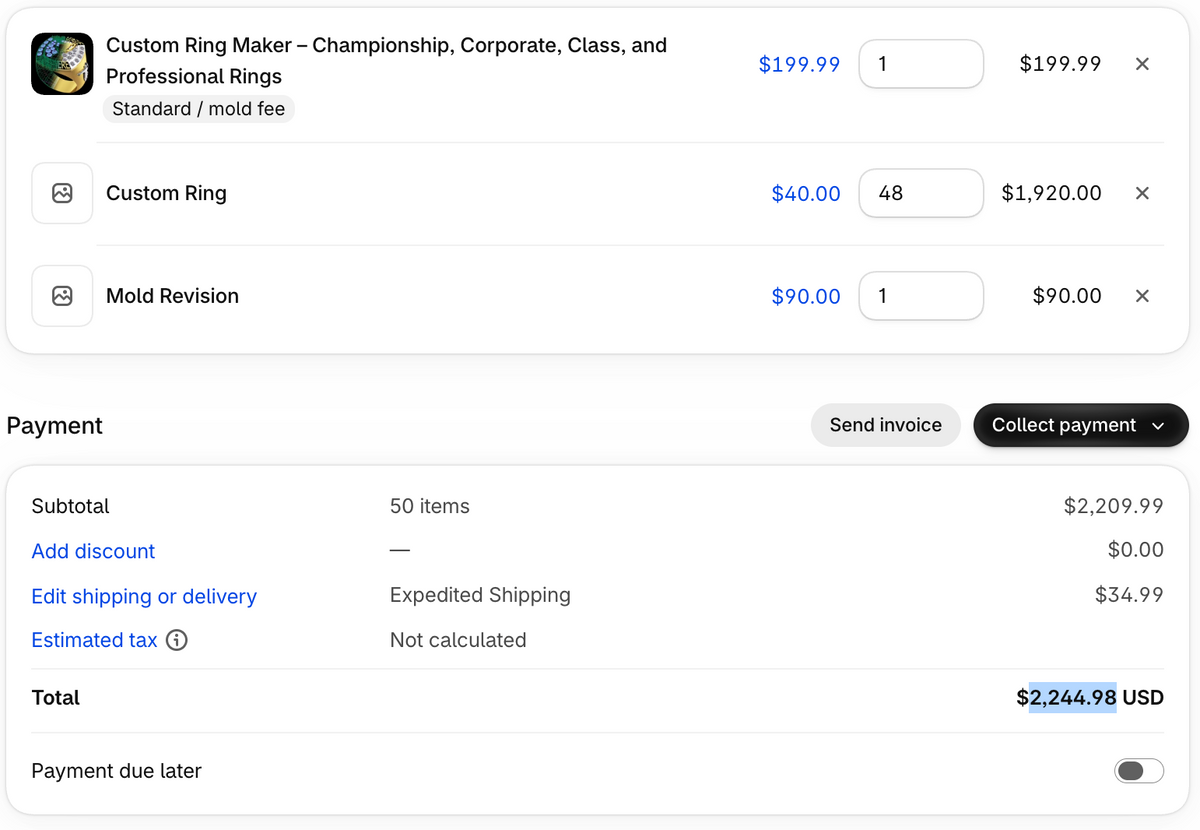The image size is (1200, 830).
Task: Toggle the Payment due later switch
Action: click(x=1139, y=771)
